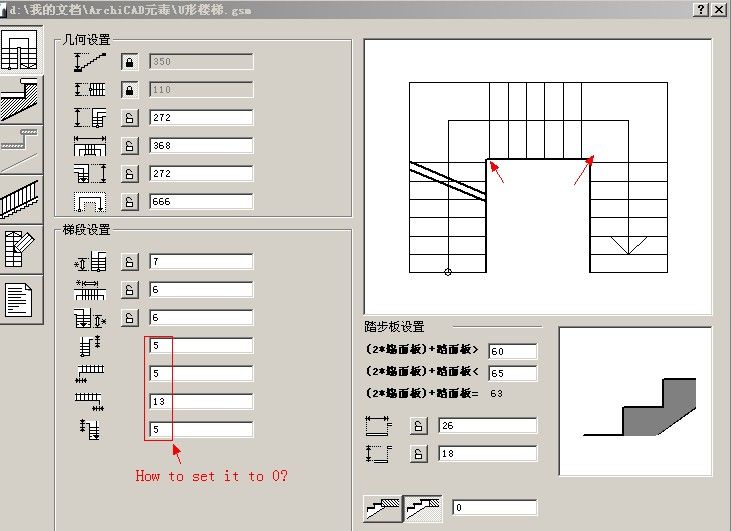This screenshot has height=531, width=731.
Task: Open the railing settings page icon
Action: (20, 200)
